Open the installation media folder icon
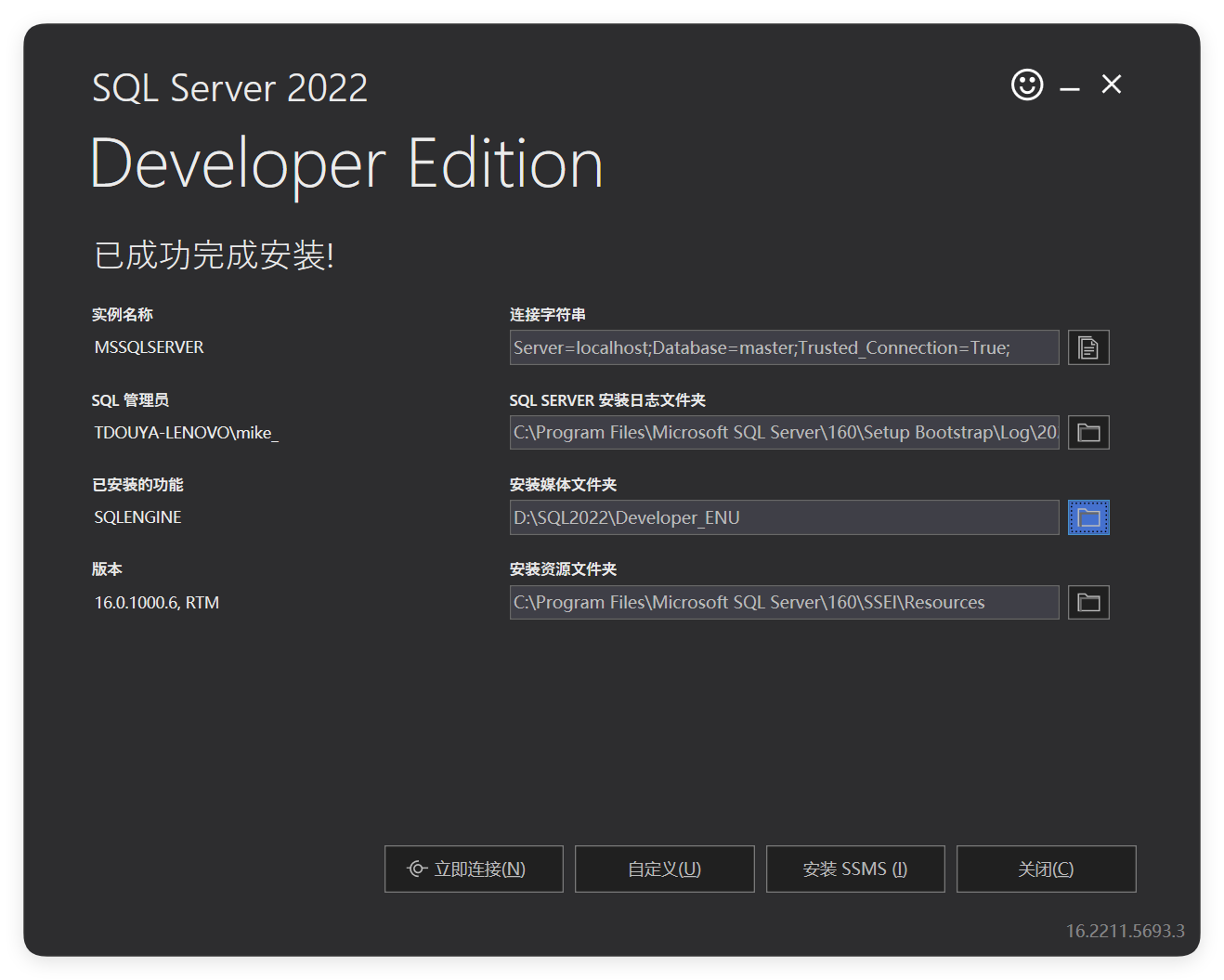1224x980 pixels. click(1088, 517)
